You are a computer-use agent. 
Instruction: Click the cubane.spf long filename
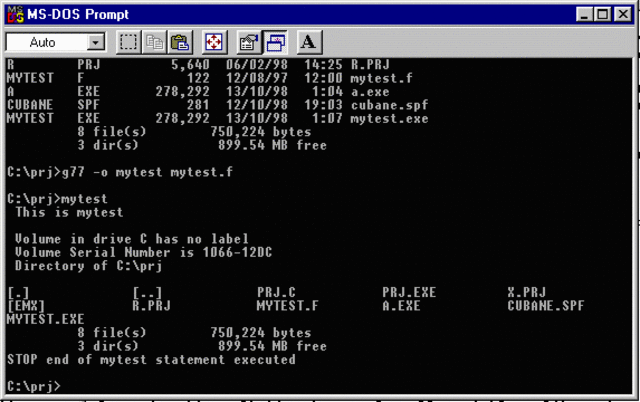pos(389,105)
